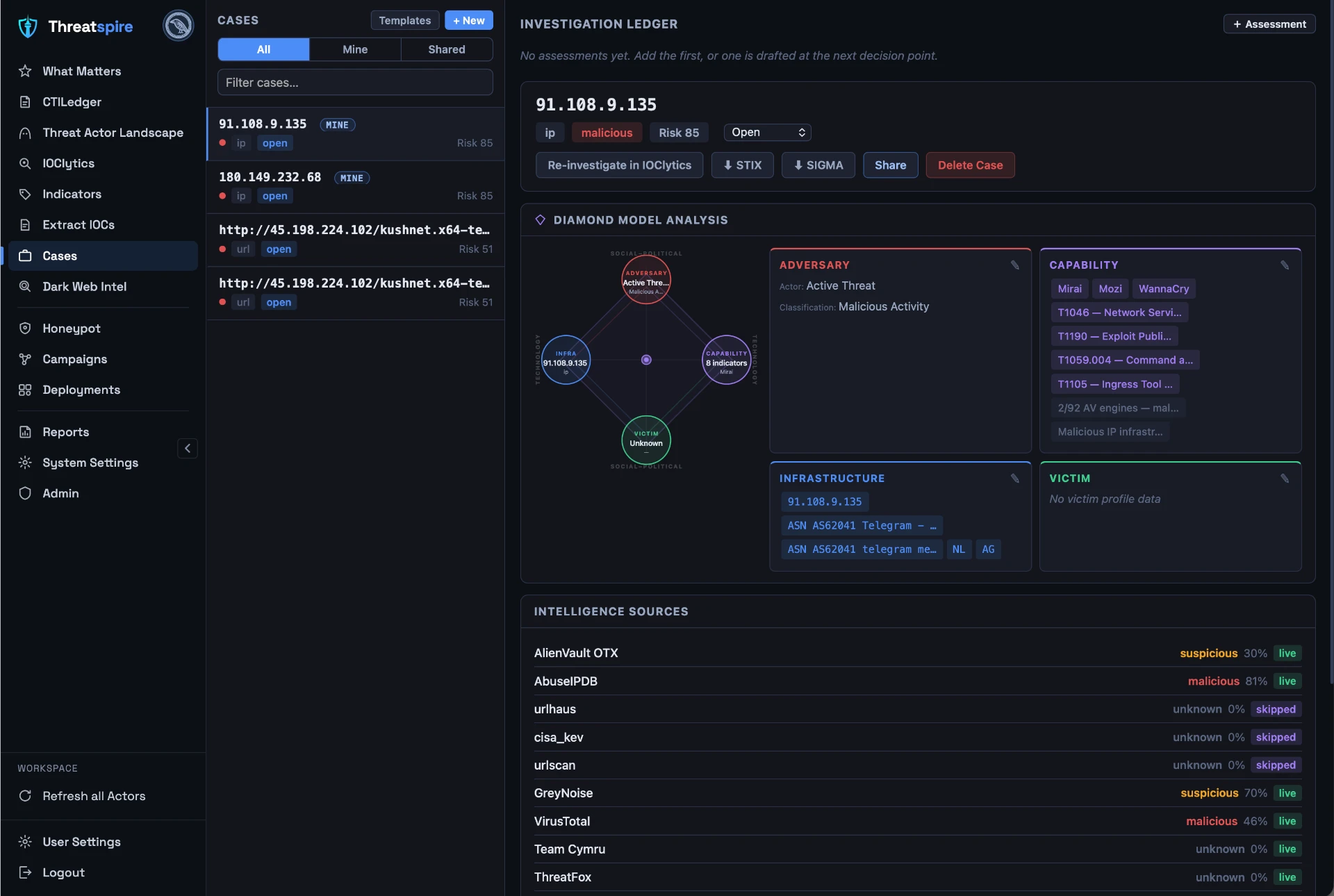The height and width of the screenshot is (896, 1334).
Task: Click the Deployments grid icon
Action: (25, 390)
